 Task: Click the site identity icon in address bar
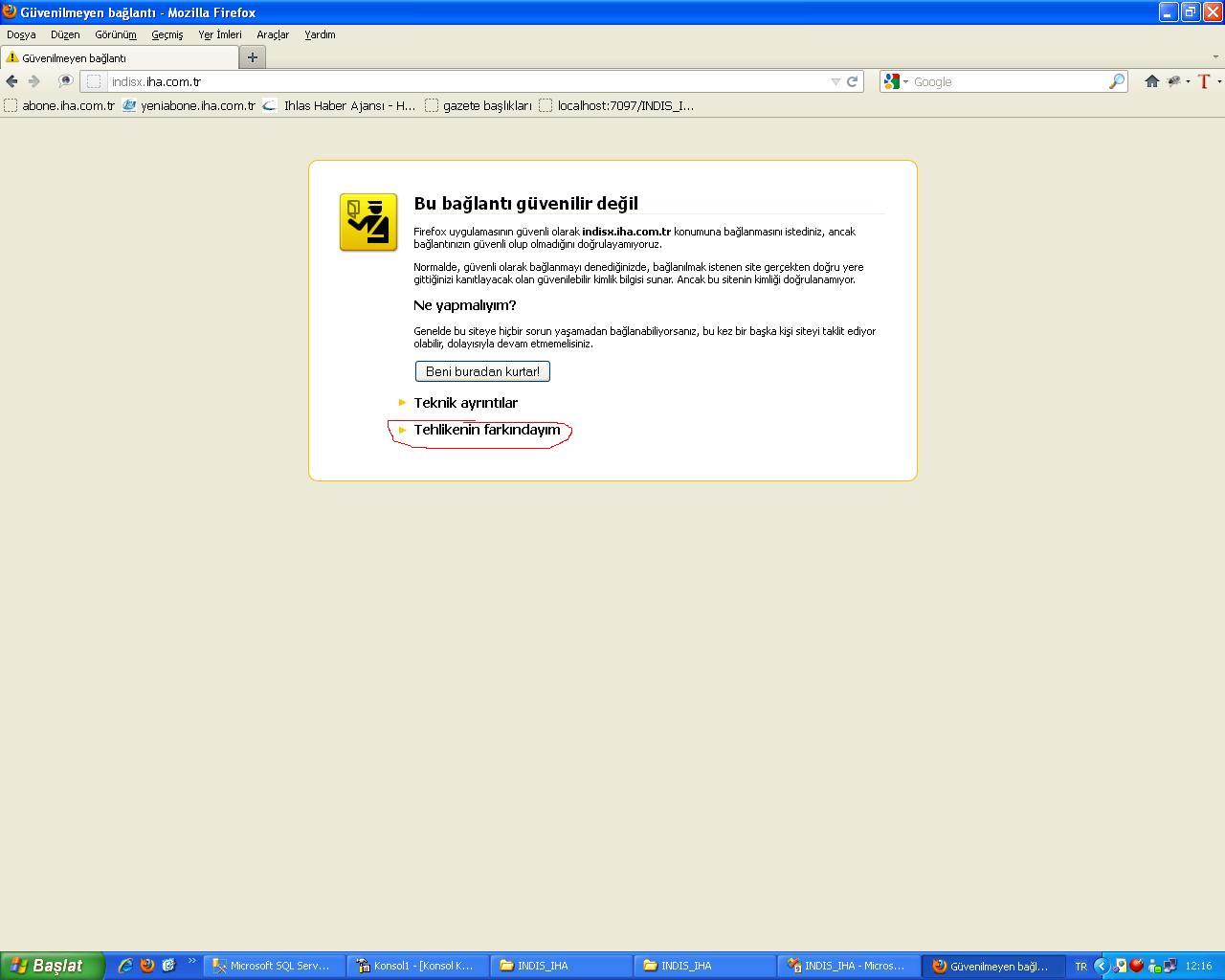point(94,81)
